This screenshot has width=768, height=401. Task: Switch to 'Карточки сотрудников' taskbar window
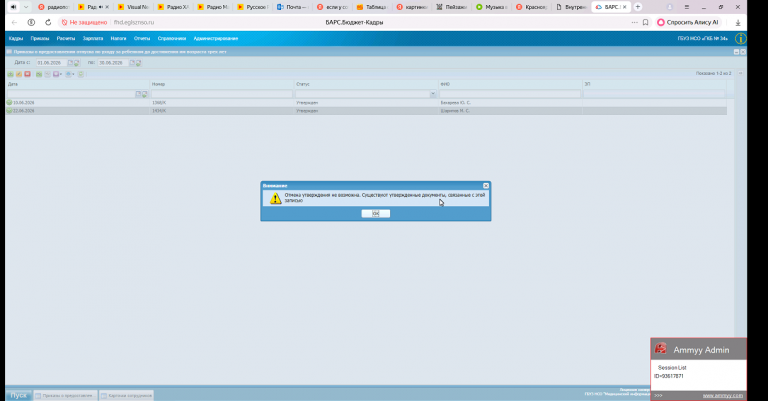coord(127,395)
